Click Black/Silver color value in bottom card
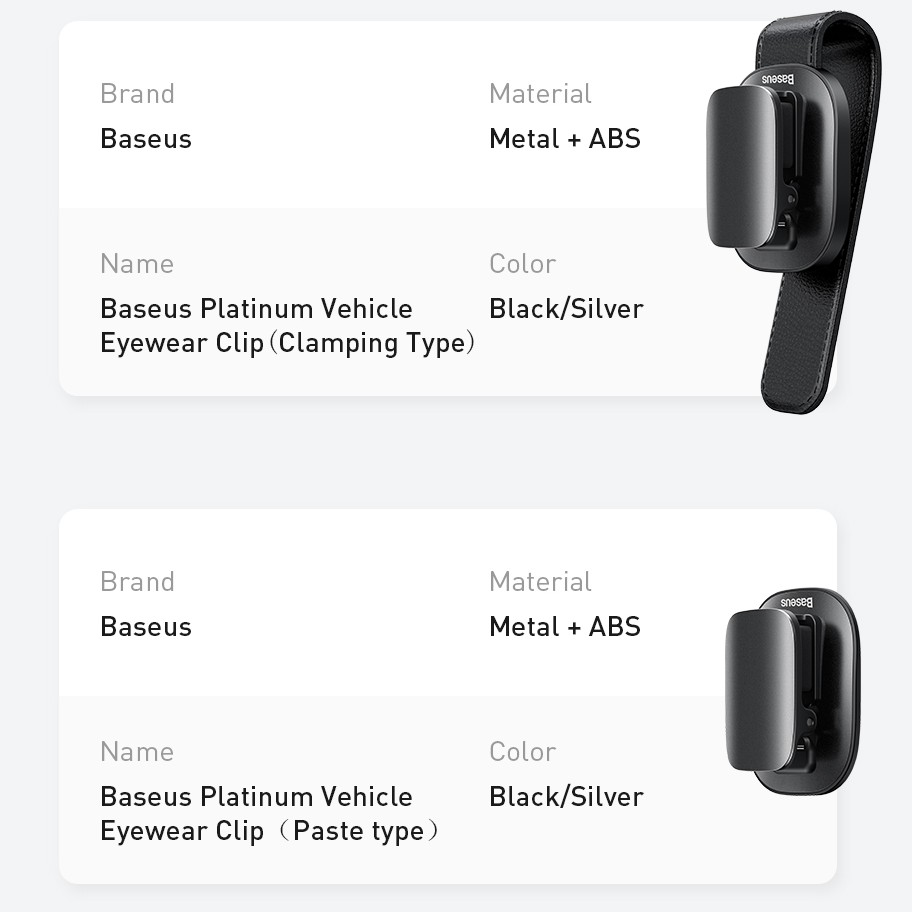Viewport: 912px width, 912px height. pos(566,797)
